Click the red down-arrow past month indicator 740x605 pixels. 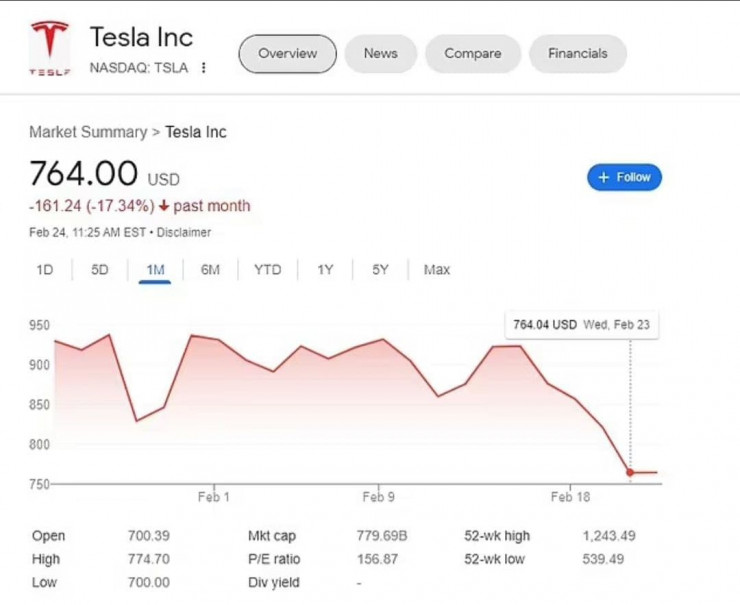[x=165, y=206]
